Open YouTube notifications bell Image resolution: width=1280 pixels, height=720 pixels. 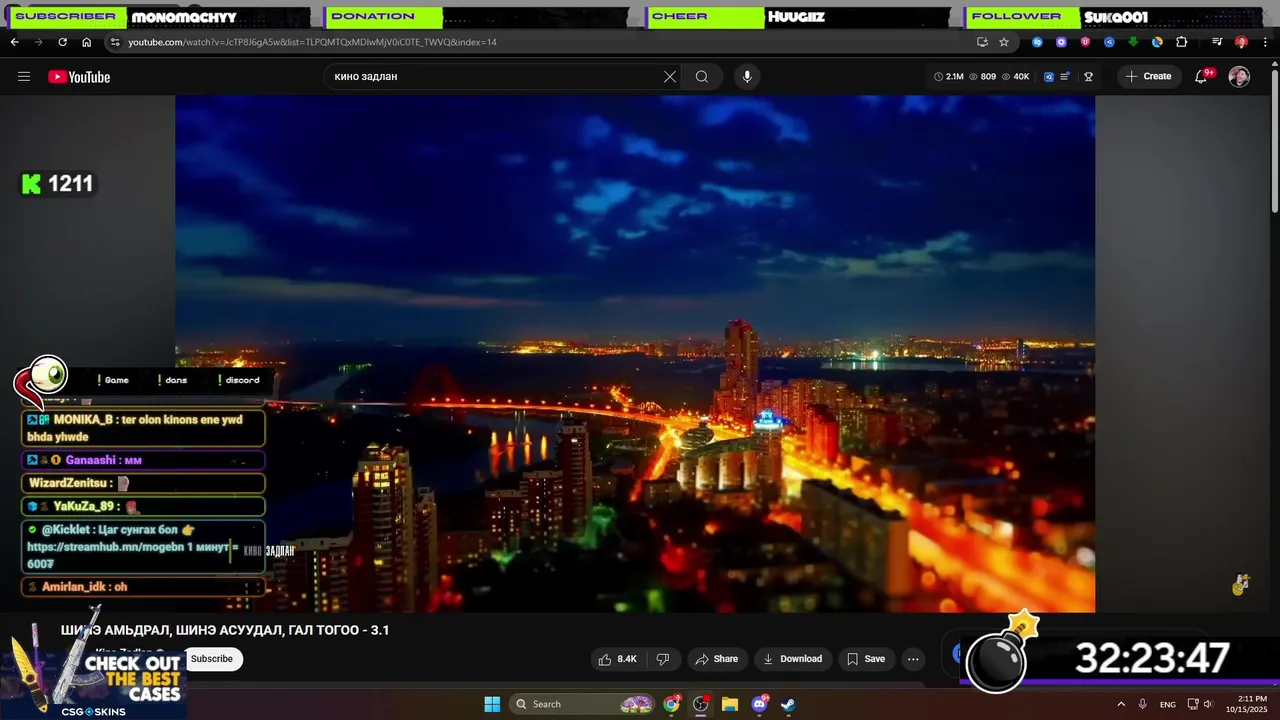pos(1202,77)
